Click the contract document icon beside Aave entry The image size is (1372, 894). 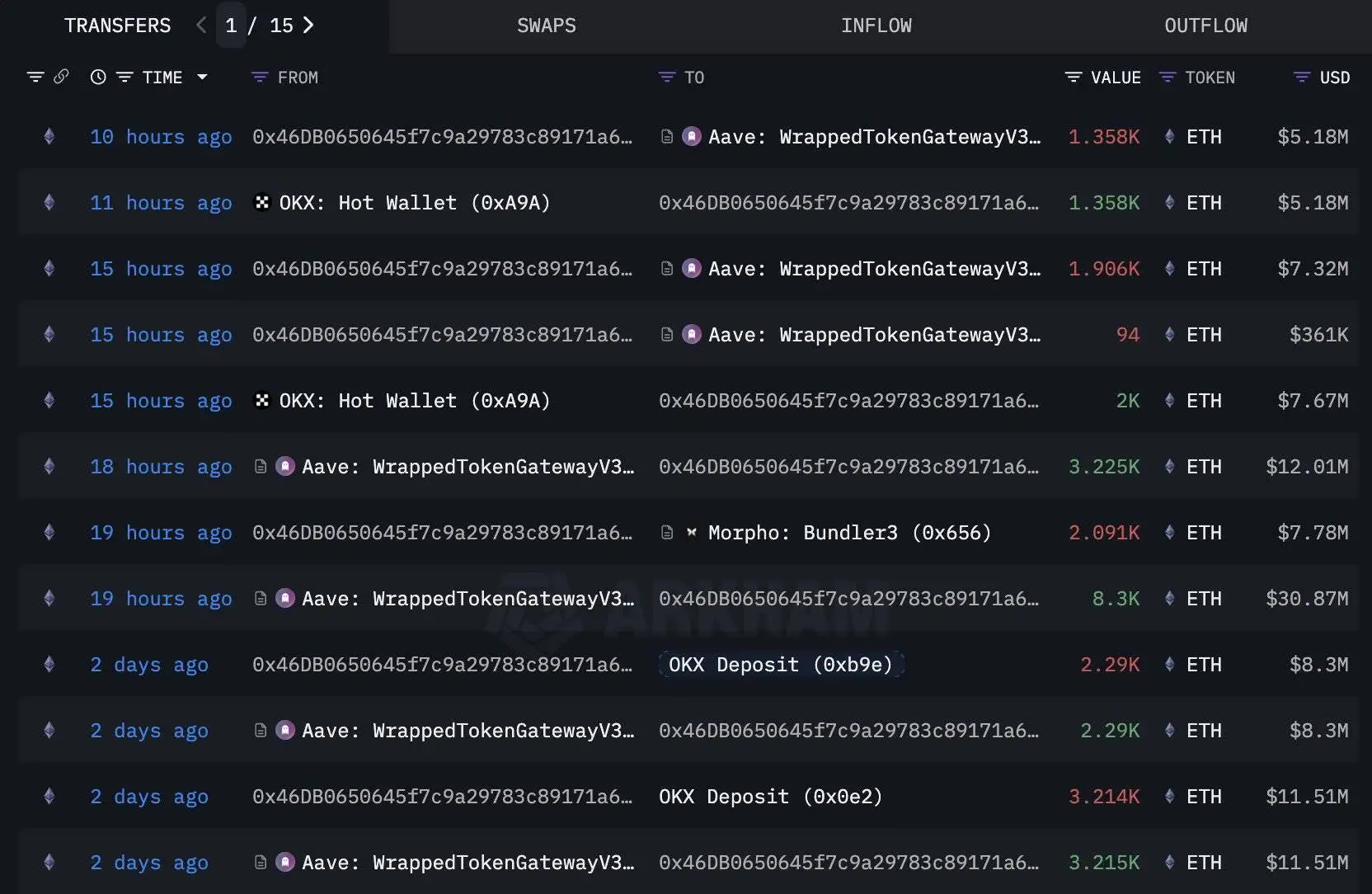tap(666, 137)
